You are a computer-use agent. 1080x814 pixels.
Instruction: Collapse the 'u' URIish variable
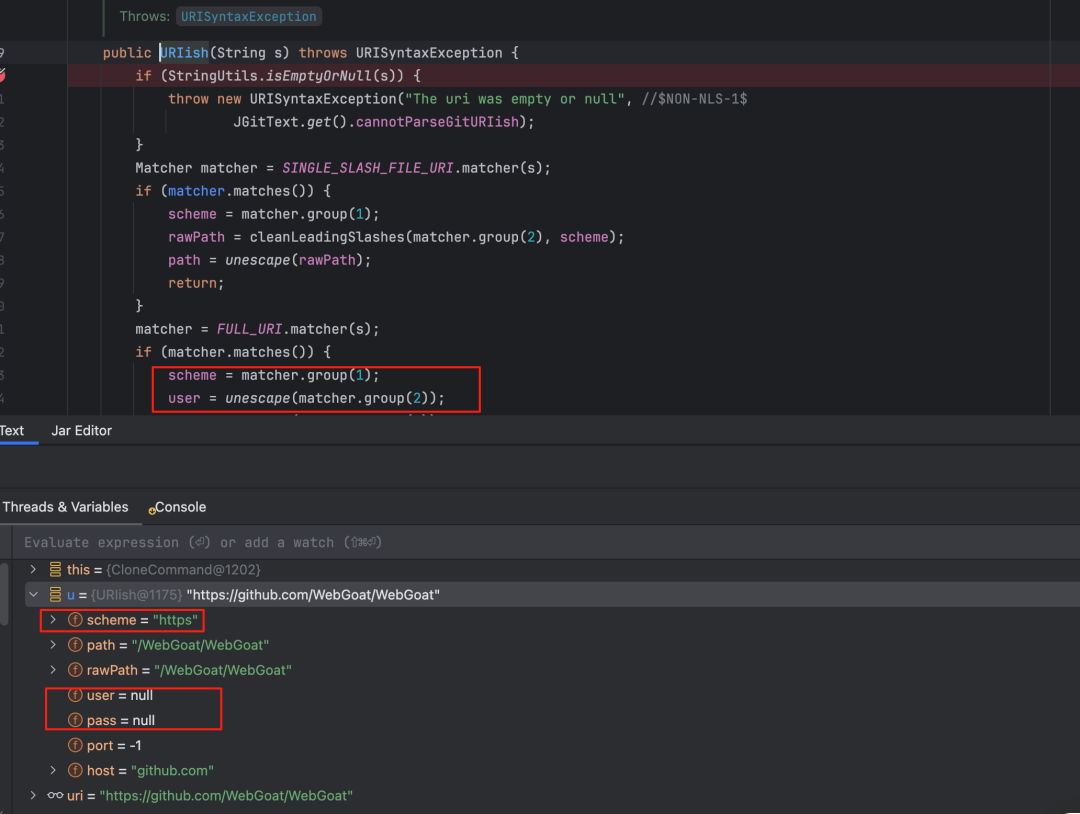tap(33, 594)
